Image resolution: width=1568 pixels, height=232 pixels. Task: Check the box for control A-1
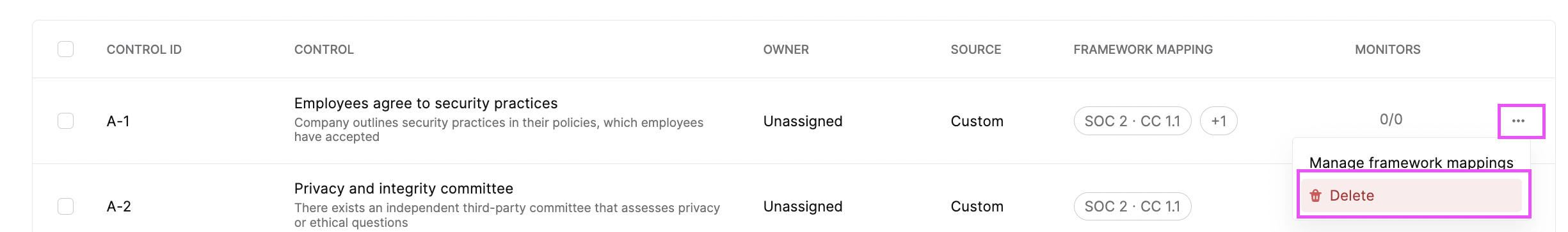pyautogui.click(x=65, y=120)
